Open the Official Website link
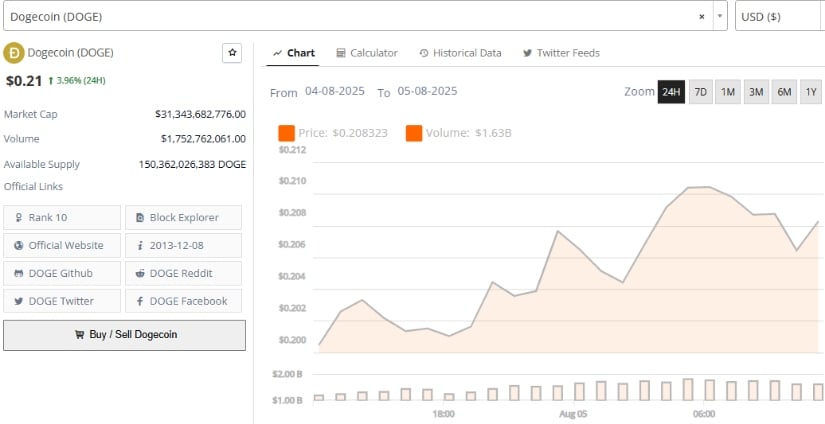The width and height of the screenshot is (825, 424). (62, 245)
